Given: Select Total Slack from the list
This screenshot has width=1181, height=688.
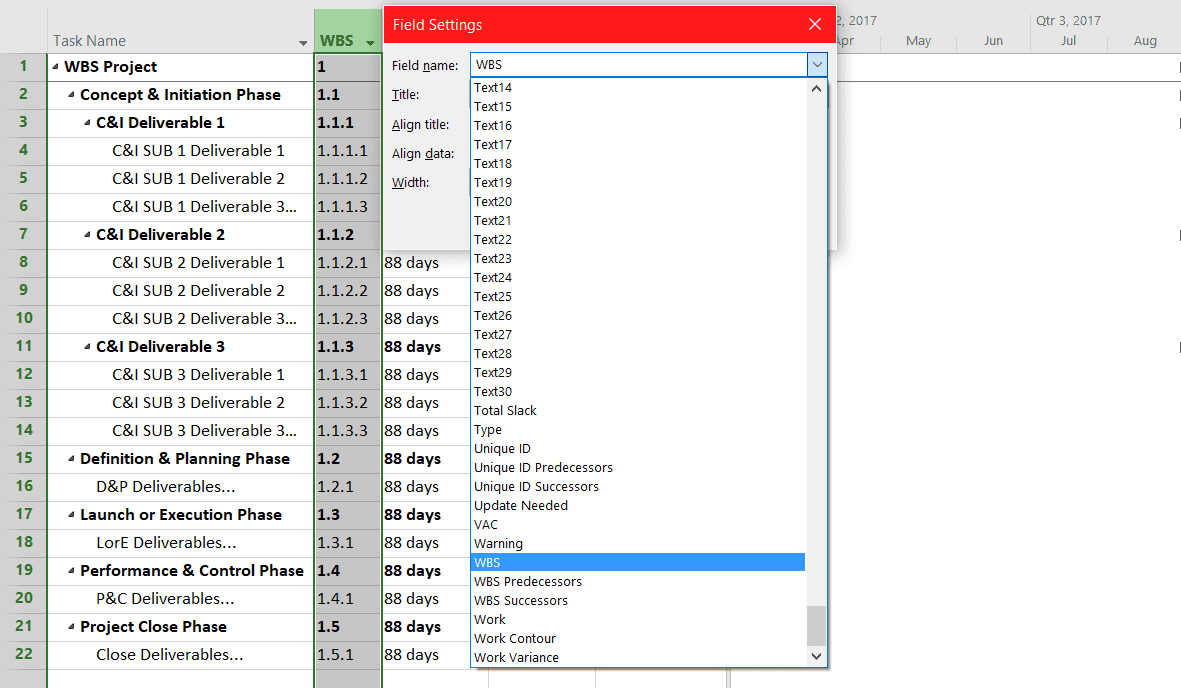Looking at the screenshot, I should pos(639,410).
